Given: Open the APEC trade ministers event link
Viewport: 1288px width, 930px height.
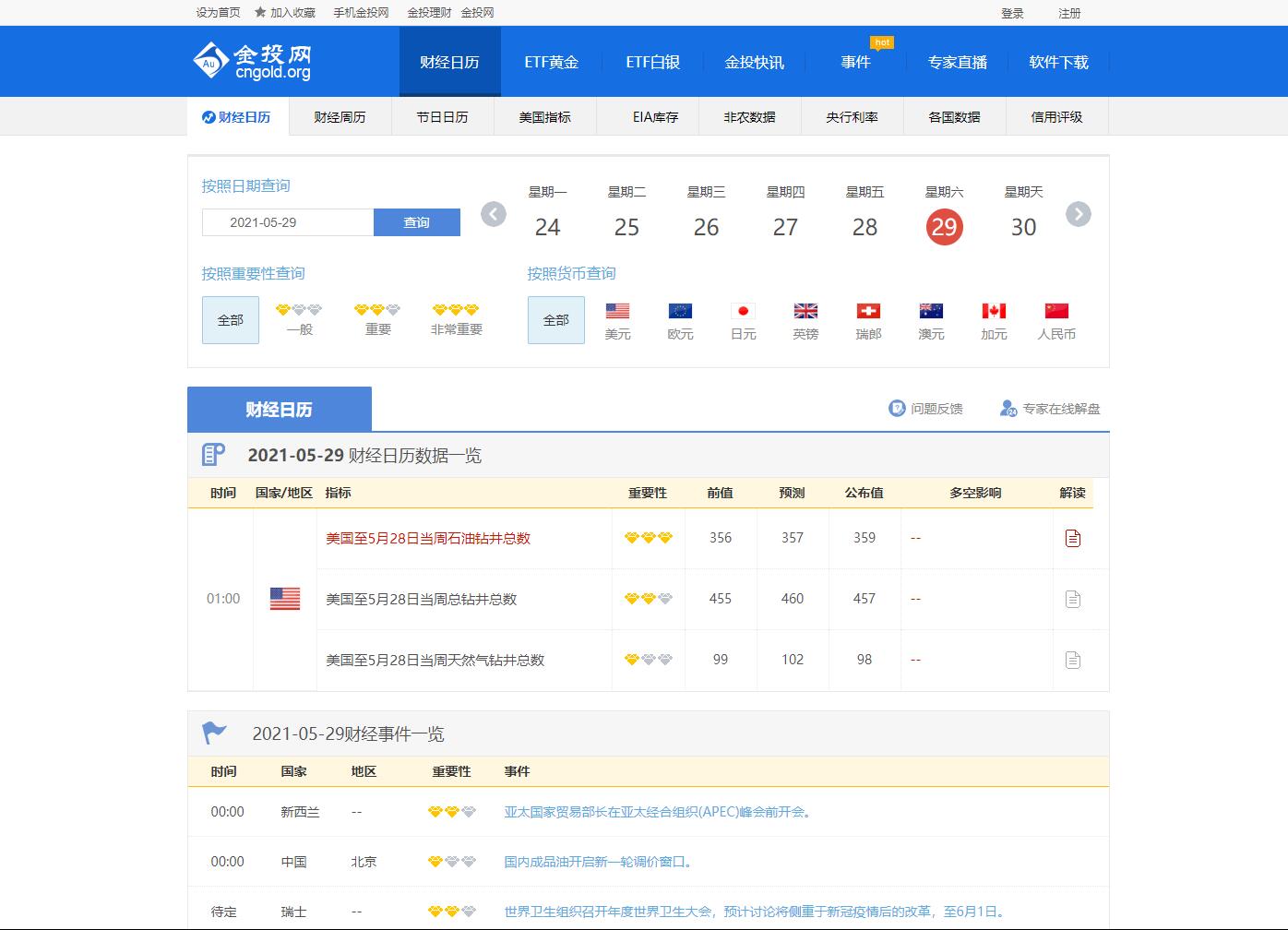Looking at the screenshot, I should [x=658, y=813].
